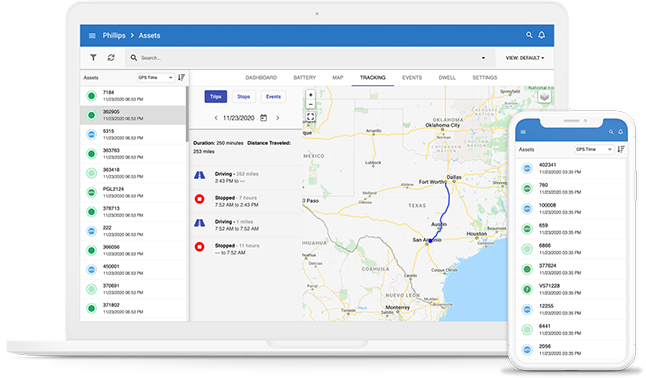646x378 pixels.
Task: Select asset 371802 in list
Action: 133,309
